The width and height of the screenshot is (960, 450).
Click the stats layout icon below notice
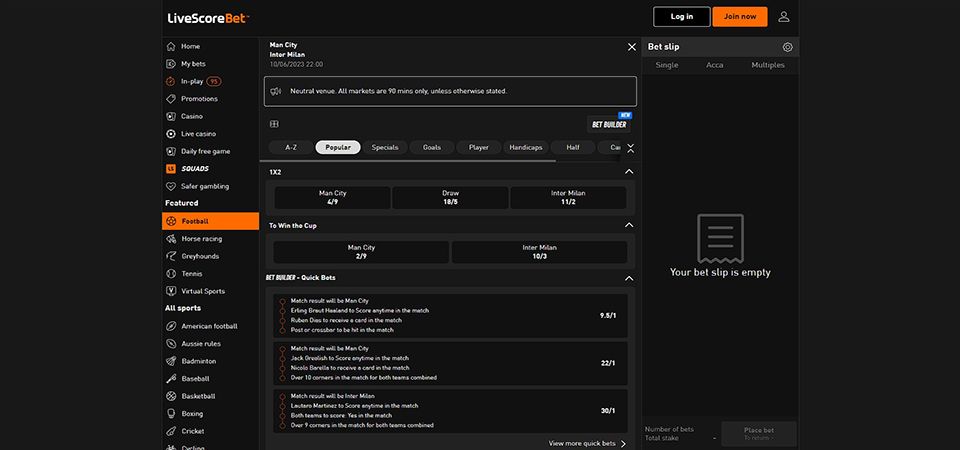[x=274, y=124]
